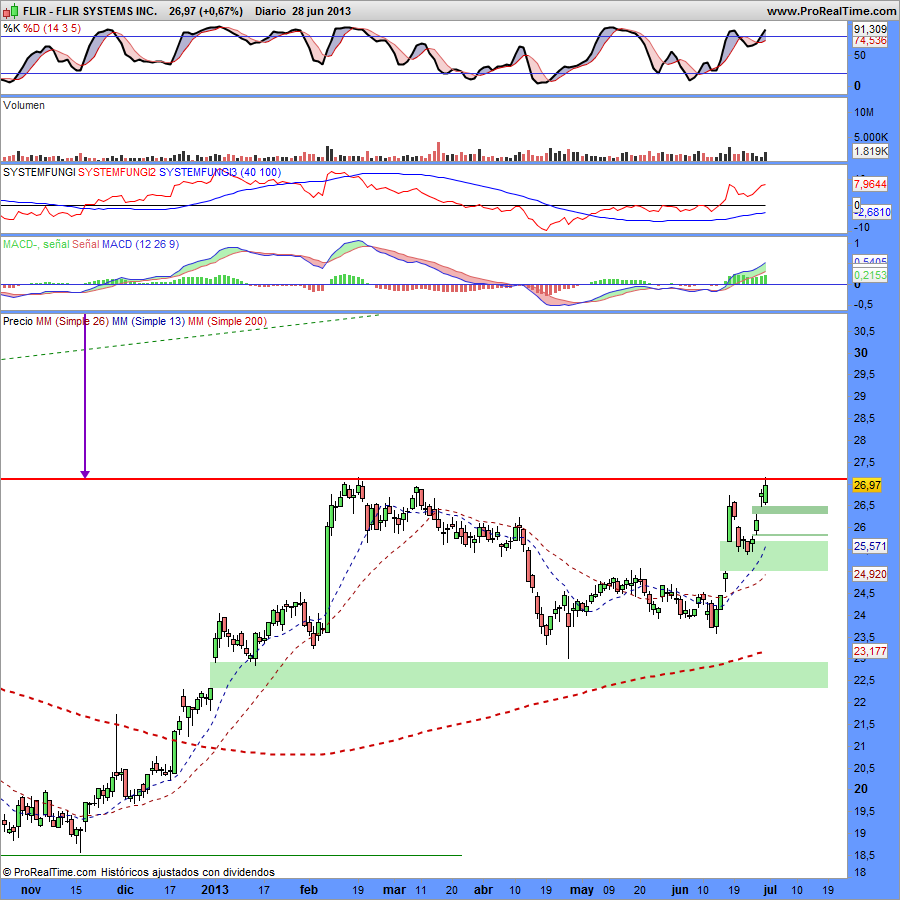900x900 pixels.
Task: Click the mar label on time axis
Action: click(x=394, y=890)
